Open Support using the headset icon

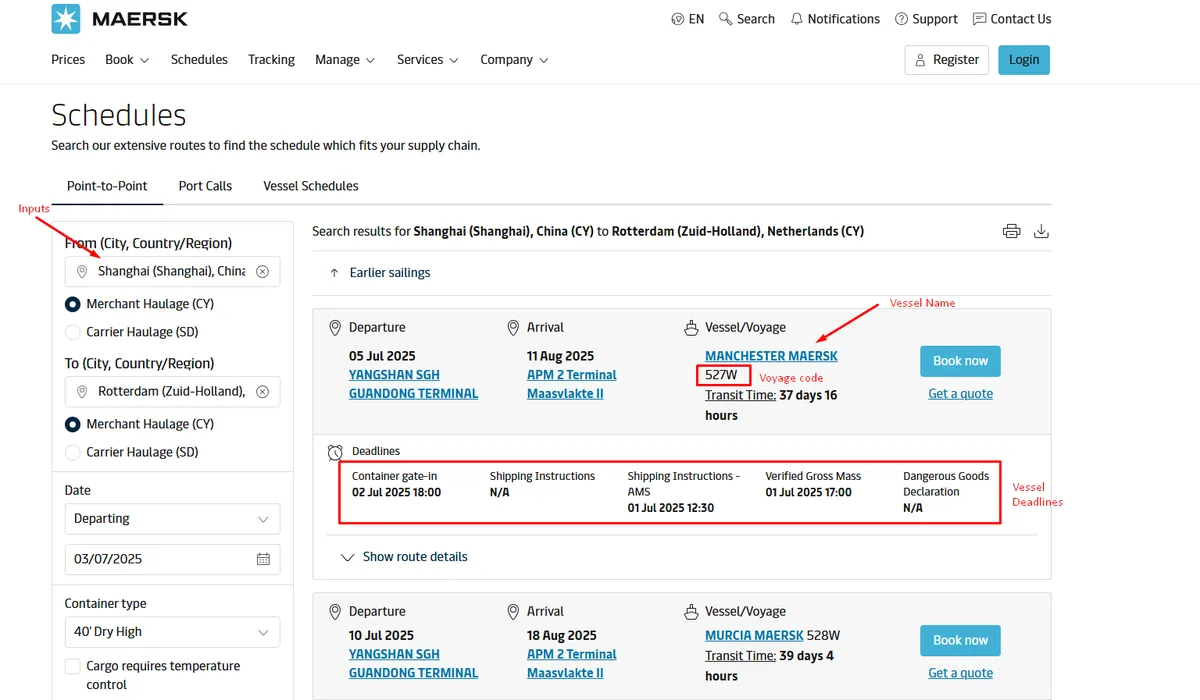pyautogui.click(x=902, y=18)
